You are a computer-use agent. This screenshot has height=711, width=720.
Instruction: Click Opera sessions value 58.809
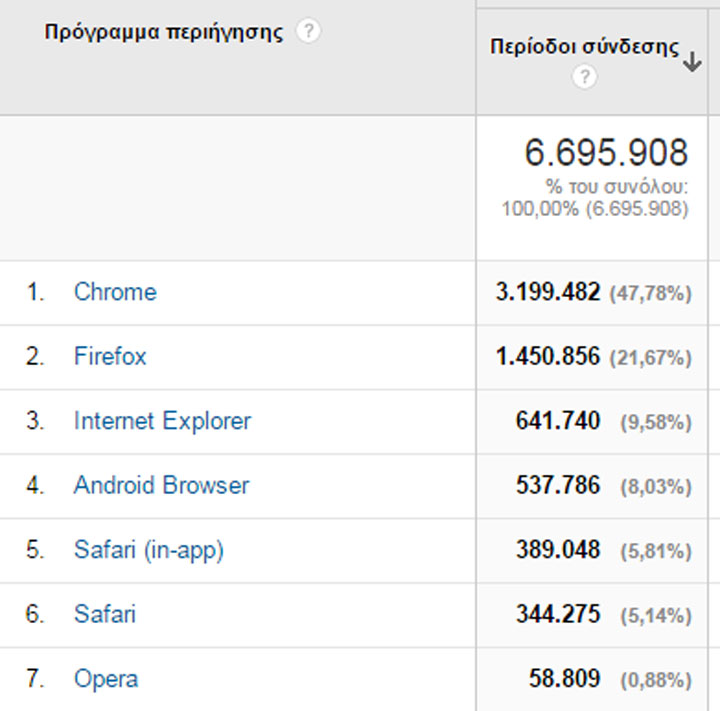tap(564, 679)
